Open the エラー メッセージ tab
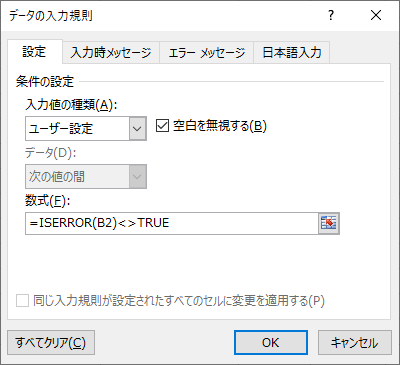 point(207,53)
